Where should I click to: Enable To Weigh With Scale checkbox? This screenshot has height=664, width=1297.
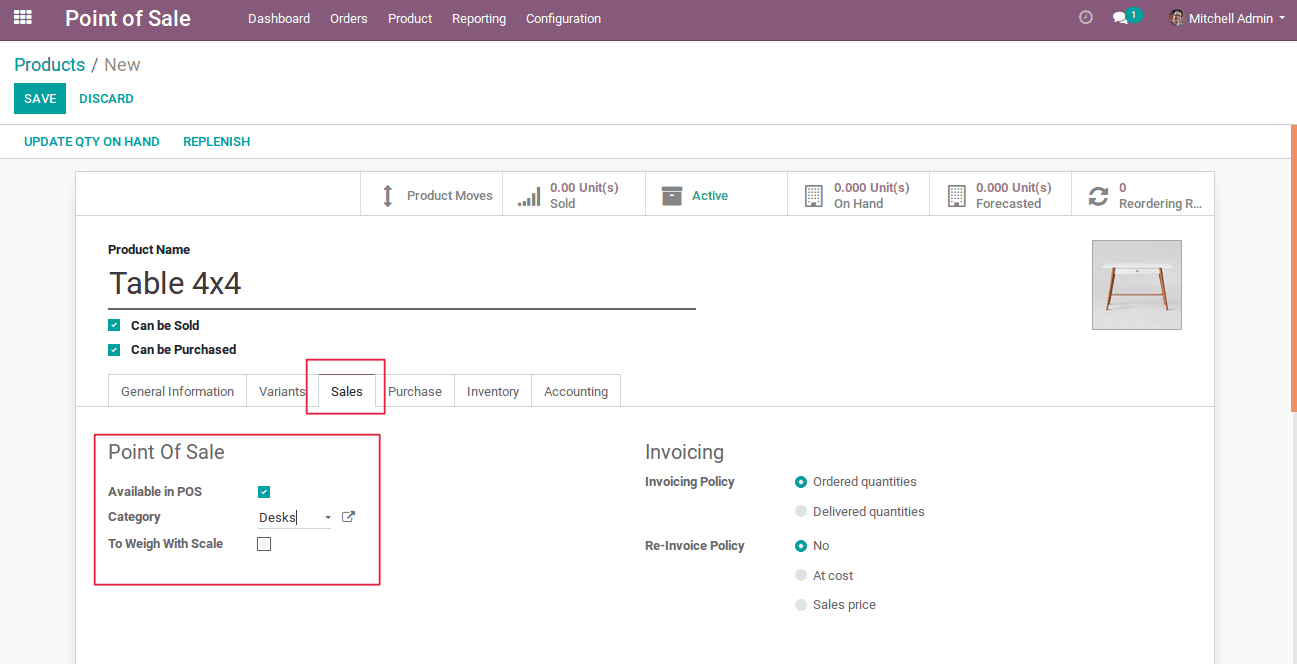[264, 544]
